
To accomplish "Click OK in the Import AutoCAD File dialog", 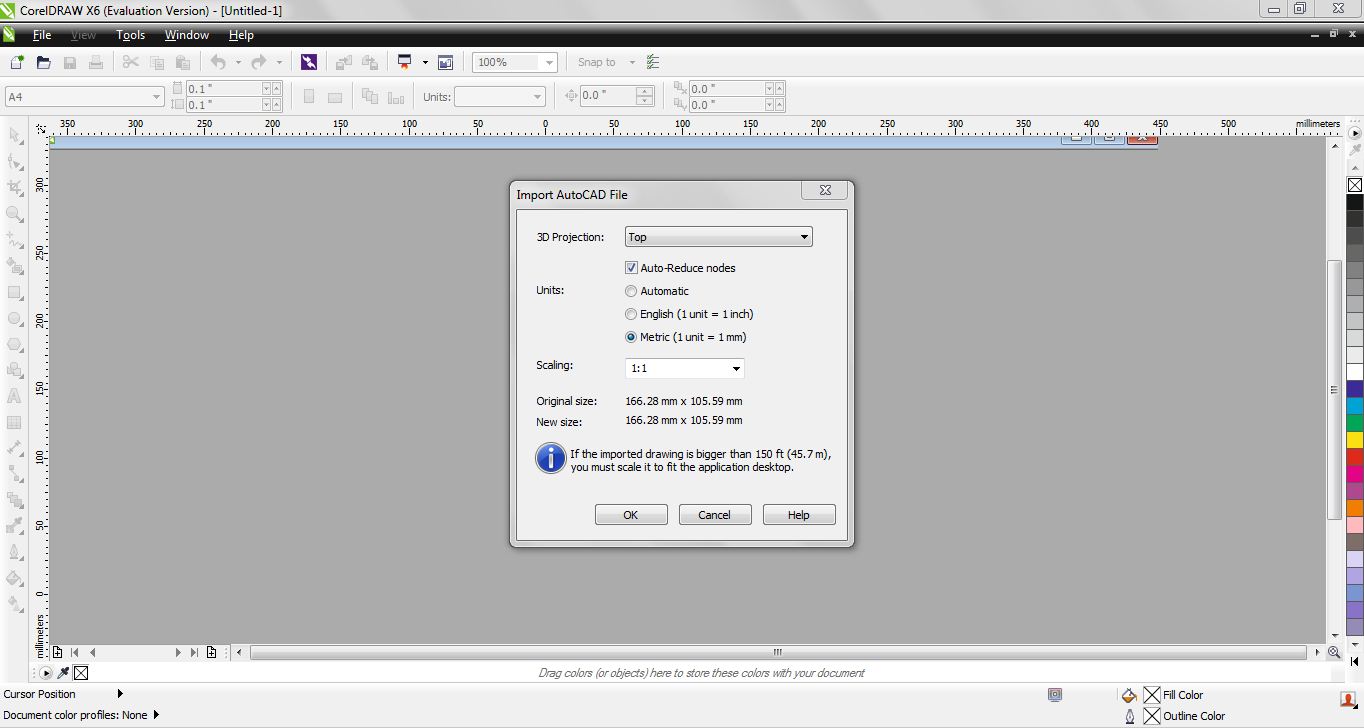I will [x=631, y=515].
